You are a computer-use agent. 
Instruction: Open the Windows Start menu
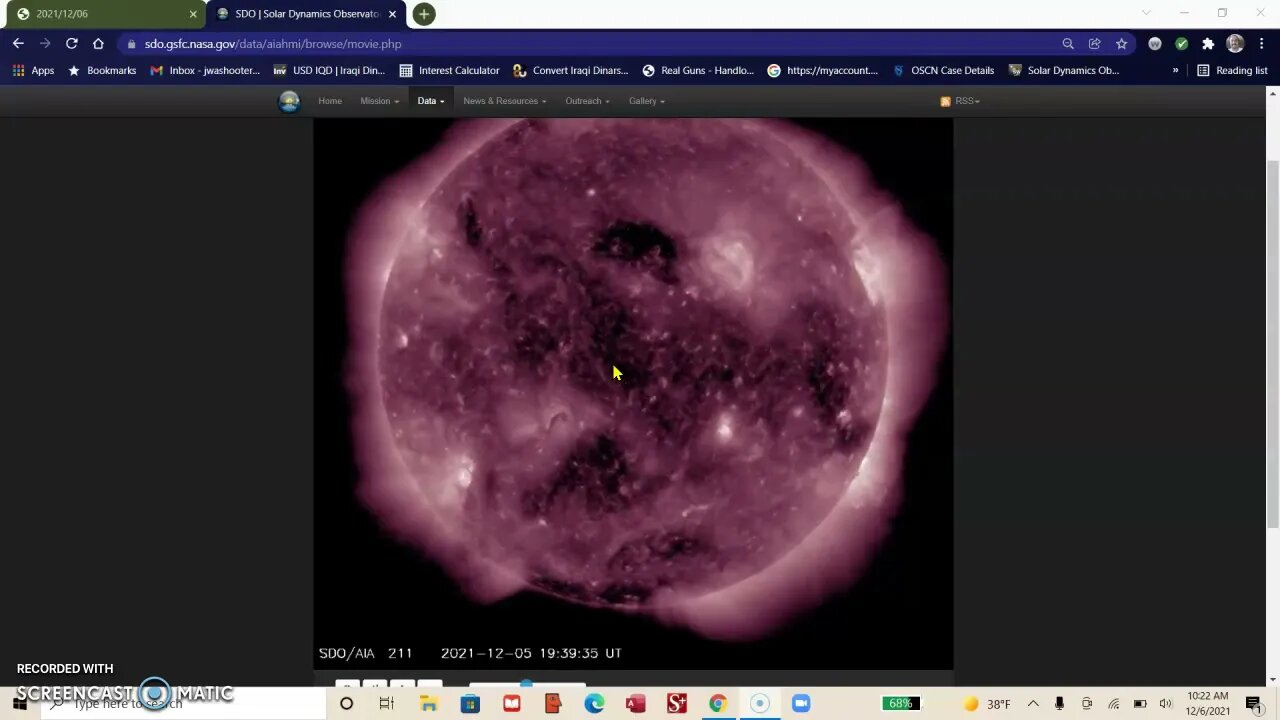[20, 704]
